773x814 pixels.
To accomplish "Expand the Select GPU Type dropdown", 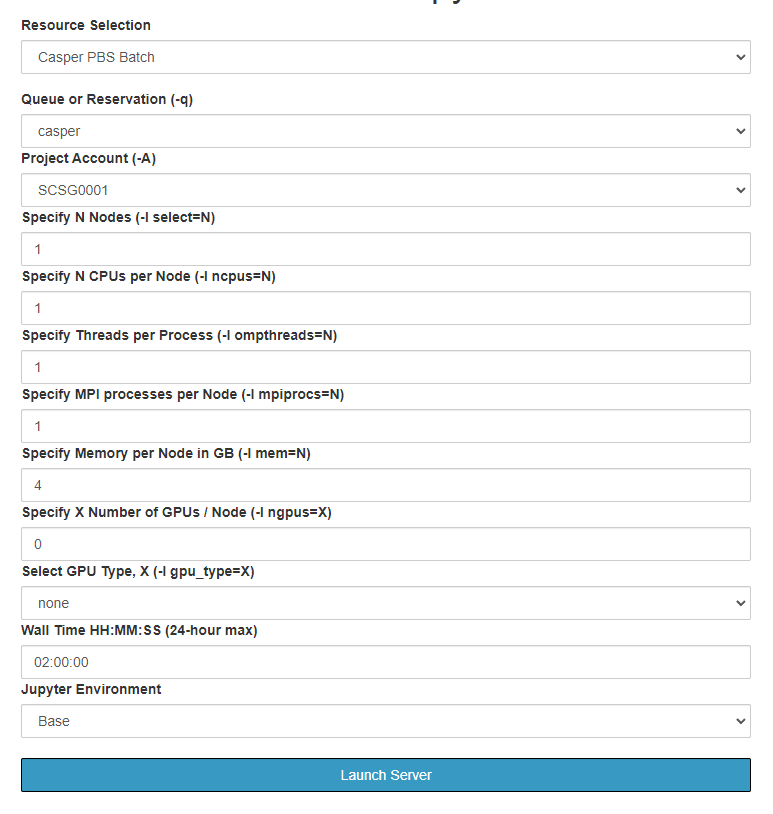I will 385,603.
